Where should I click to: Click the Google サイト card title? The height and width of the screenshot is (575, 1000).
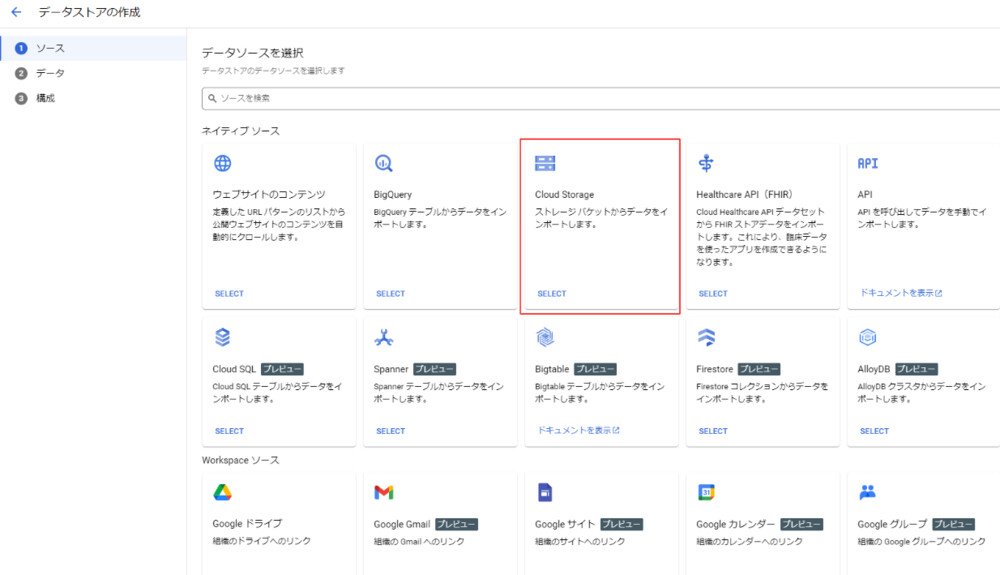coord(565,524)
